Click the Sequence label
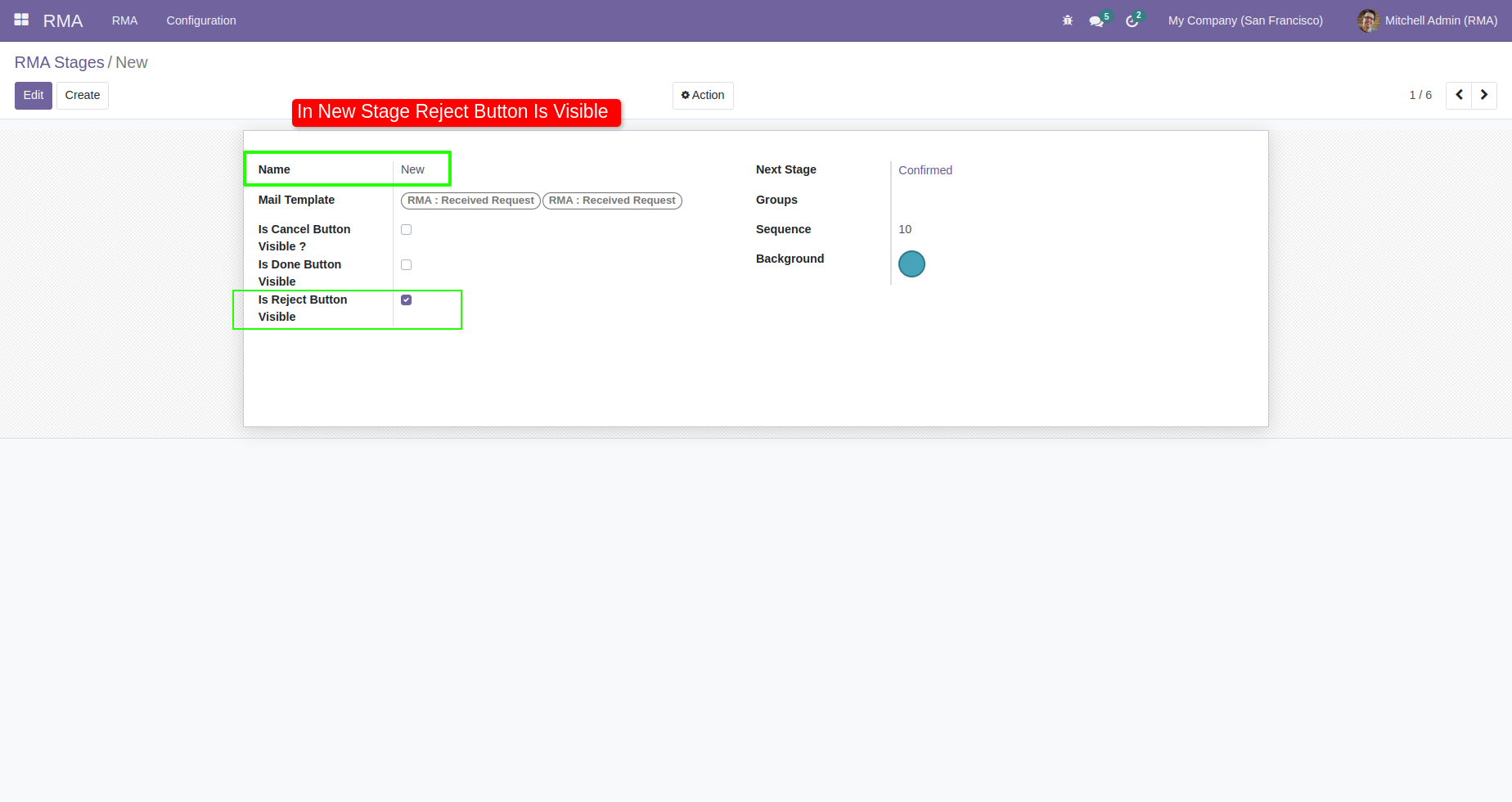Image resolution: width=1512 pixels, height=802 pixels. (783, 229)
